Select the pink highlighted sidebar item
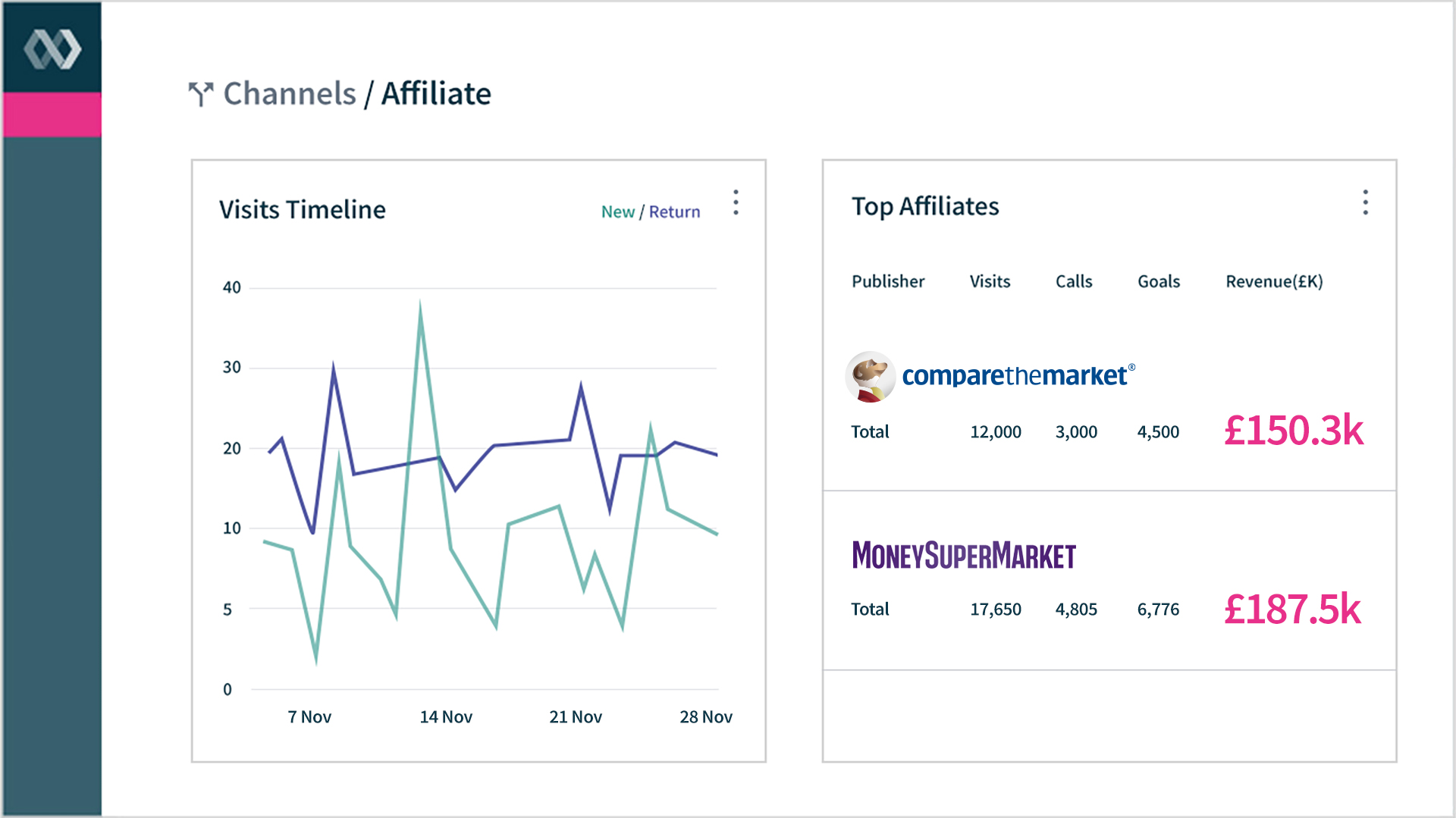Viewport: 1456px width, 818px height. point(52,114)
